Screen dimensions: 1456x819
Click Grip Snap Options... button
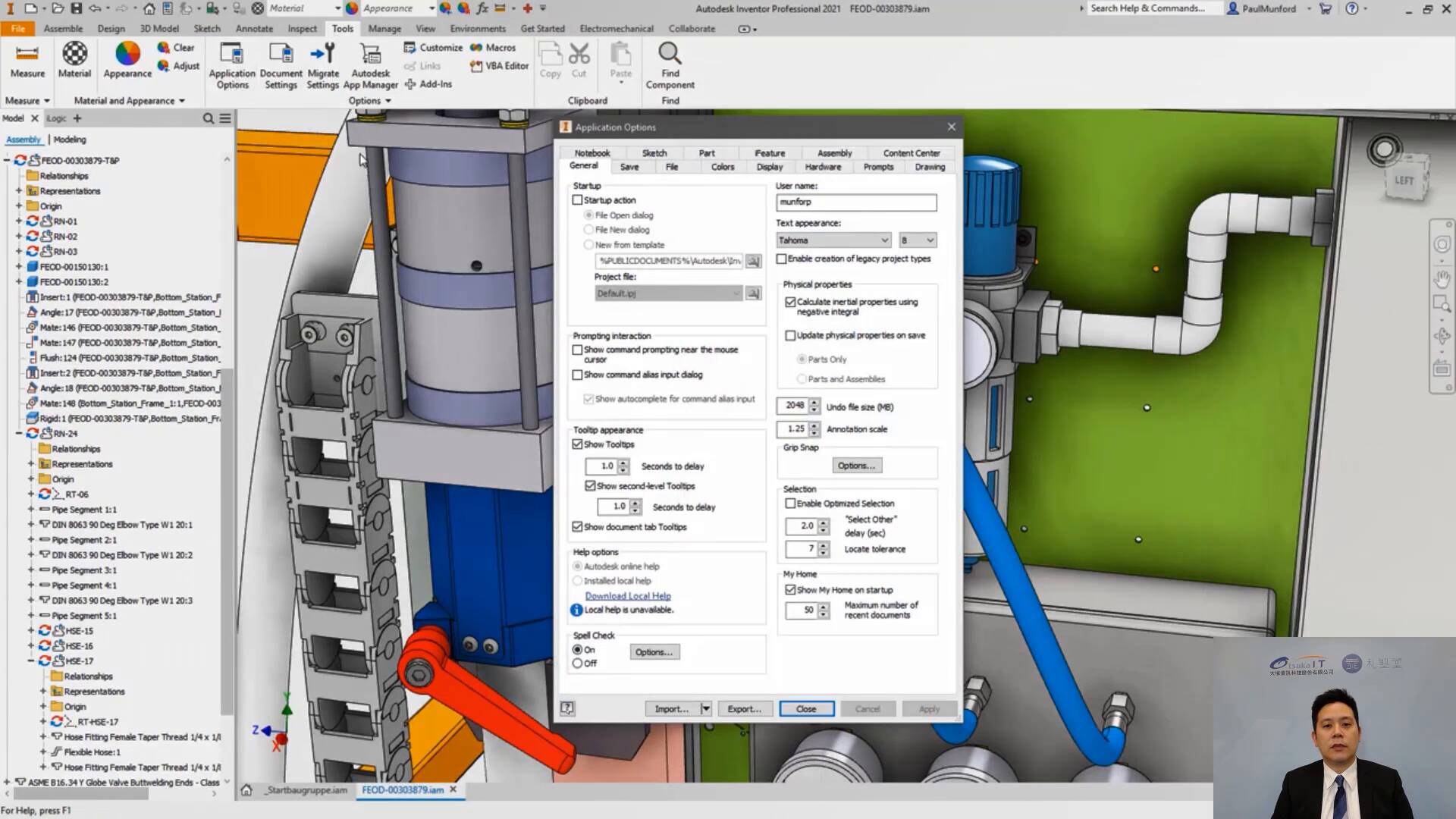856,466
